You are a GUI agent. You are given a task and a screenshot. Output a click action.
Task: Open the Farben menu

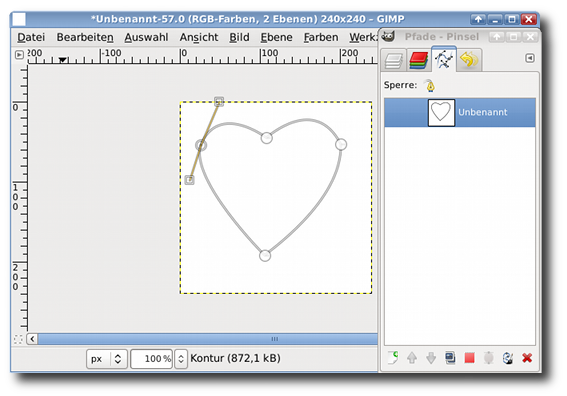coord(321,37)
